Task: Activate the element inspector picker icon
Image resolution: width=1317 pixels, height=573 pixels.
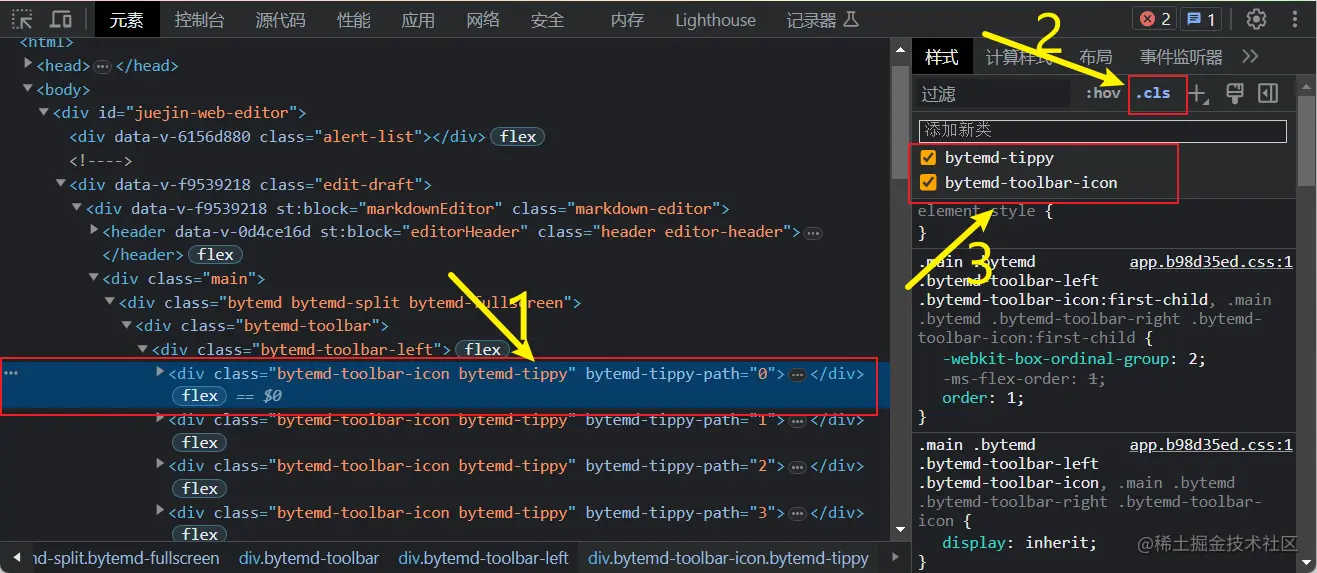Action: click(22, 19)
